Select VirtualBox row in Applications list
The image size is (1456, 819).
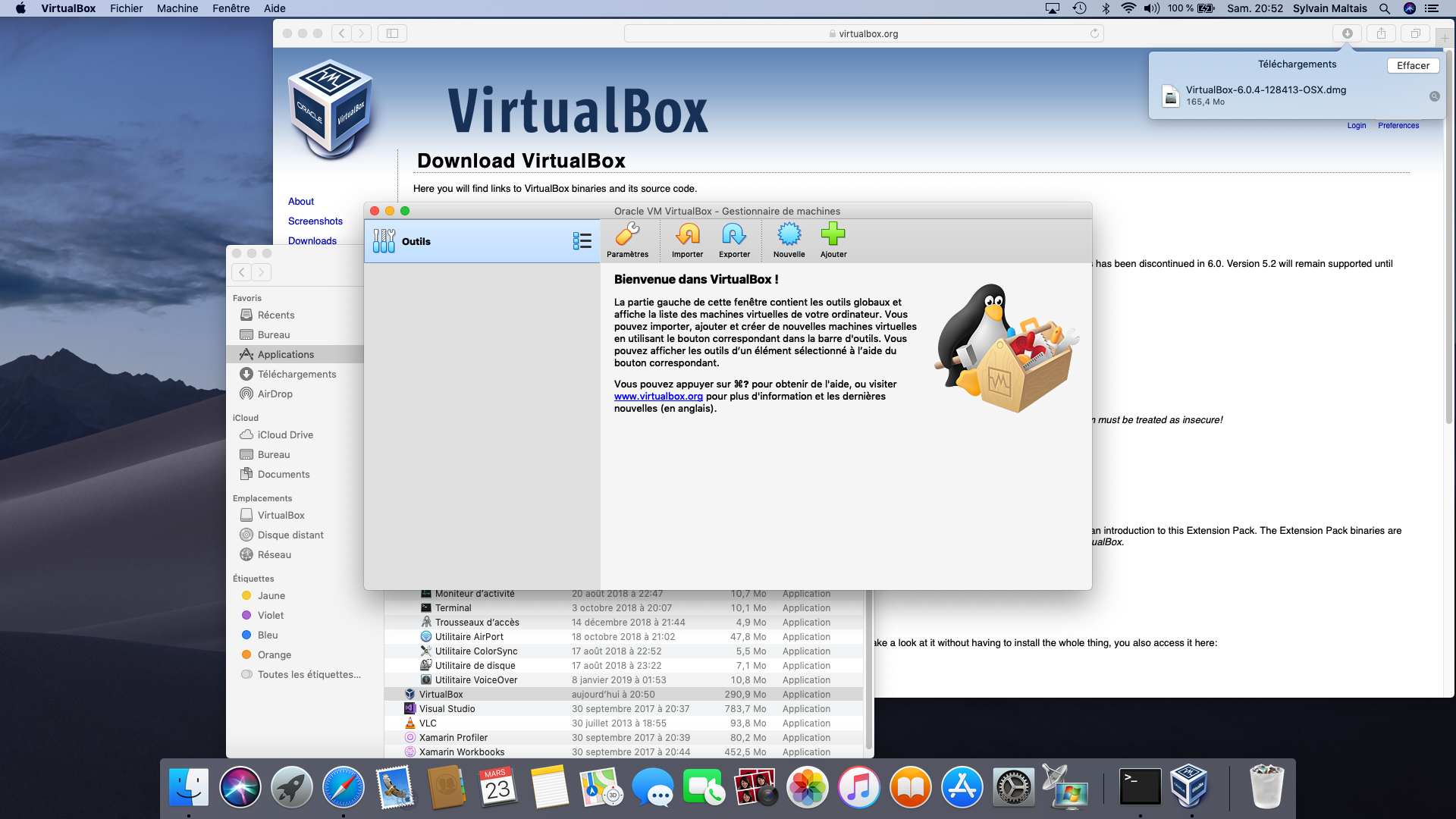point(441,694)
